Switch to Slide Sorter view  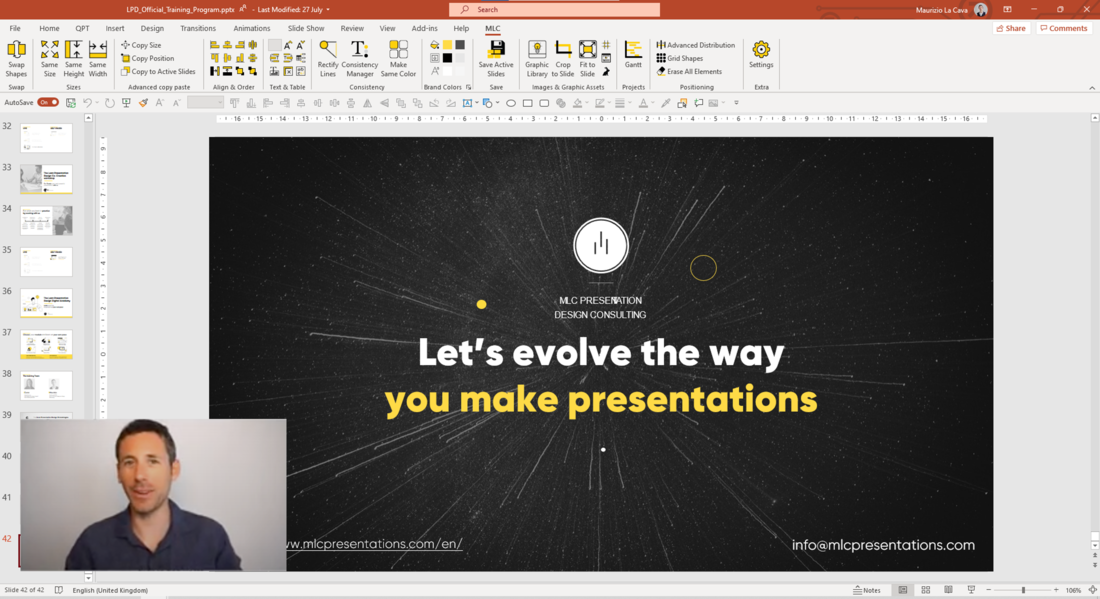coord(925,590)
